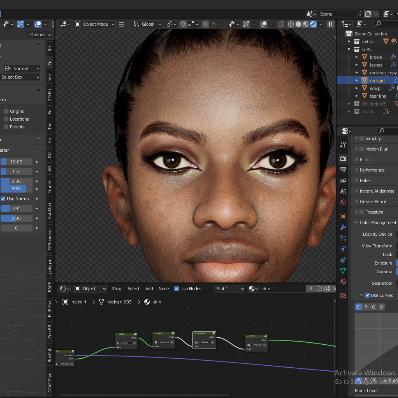This screenshot has width=398, height=398.
Task: Enable the Parents checkbox
Action: tap(6, 127)
